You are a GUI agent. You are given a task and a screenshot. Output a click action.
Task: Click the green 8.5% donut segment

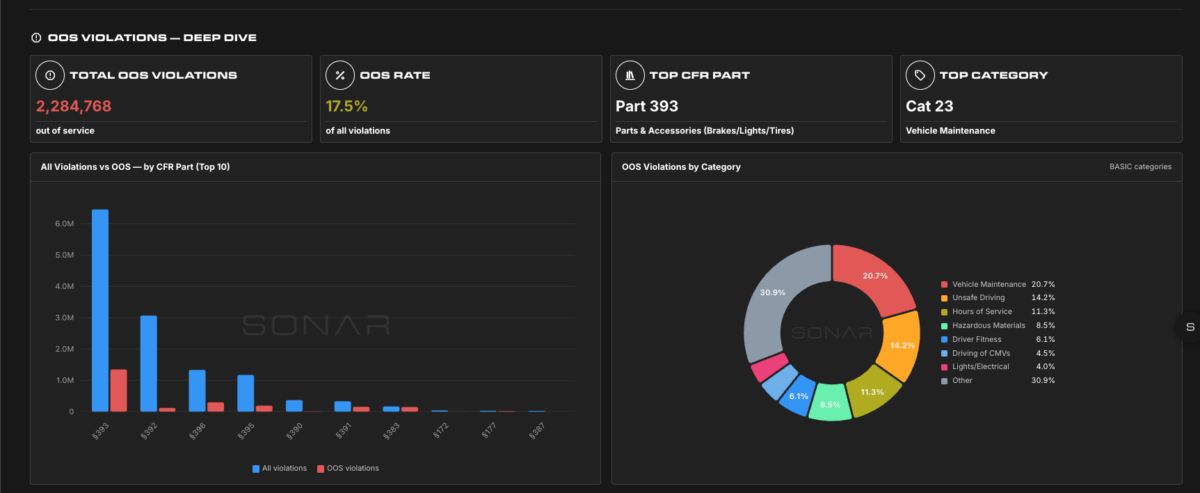tap(829, 402)
